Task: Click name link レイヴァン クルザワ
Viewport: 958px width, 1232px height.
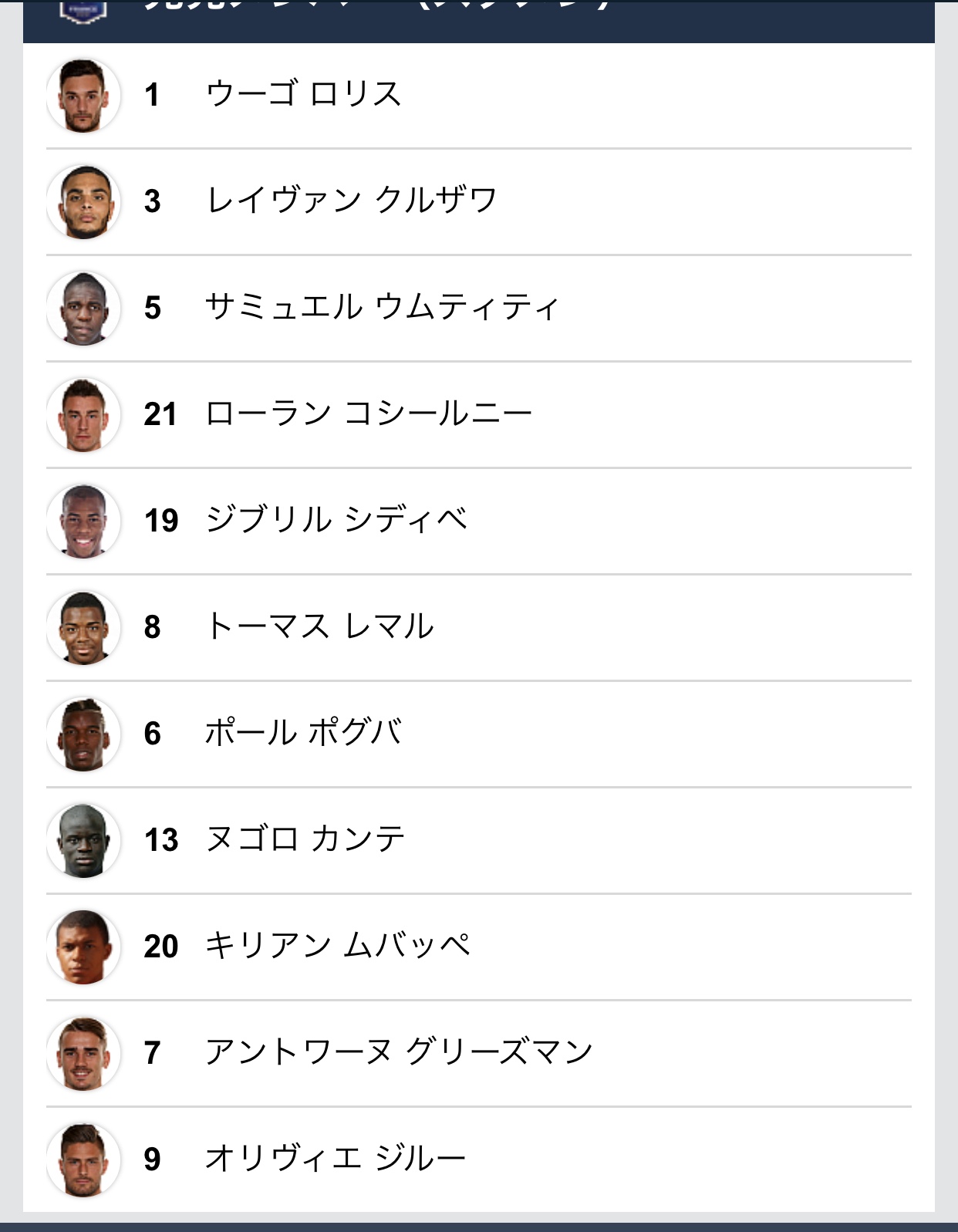Action: (x=352, y=201)
